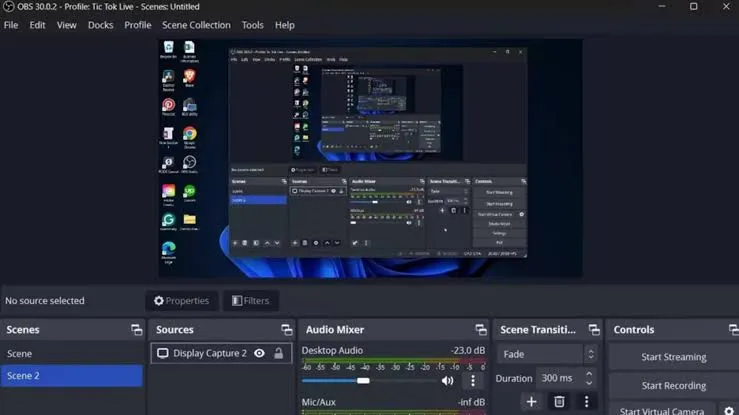Image resolution: width=739 pixels, height=415 pixels.
Task: Click the Grammarly icon in the preview
Action: click(168, 221)
